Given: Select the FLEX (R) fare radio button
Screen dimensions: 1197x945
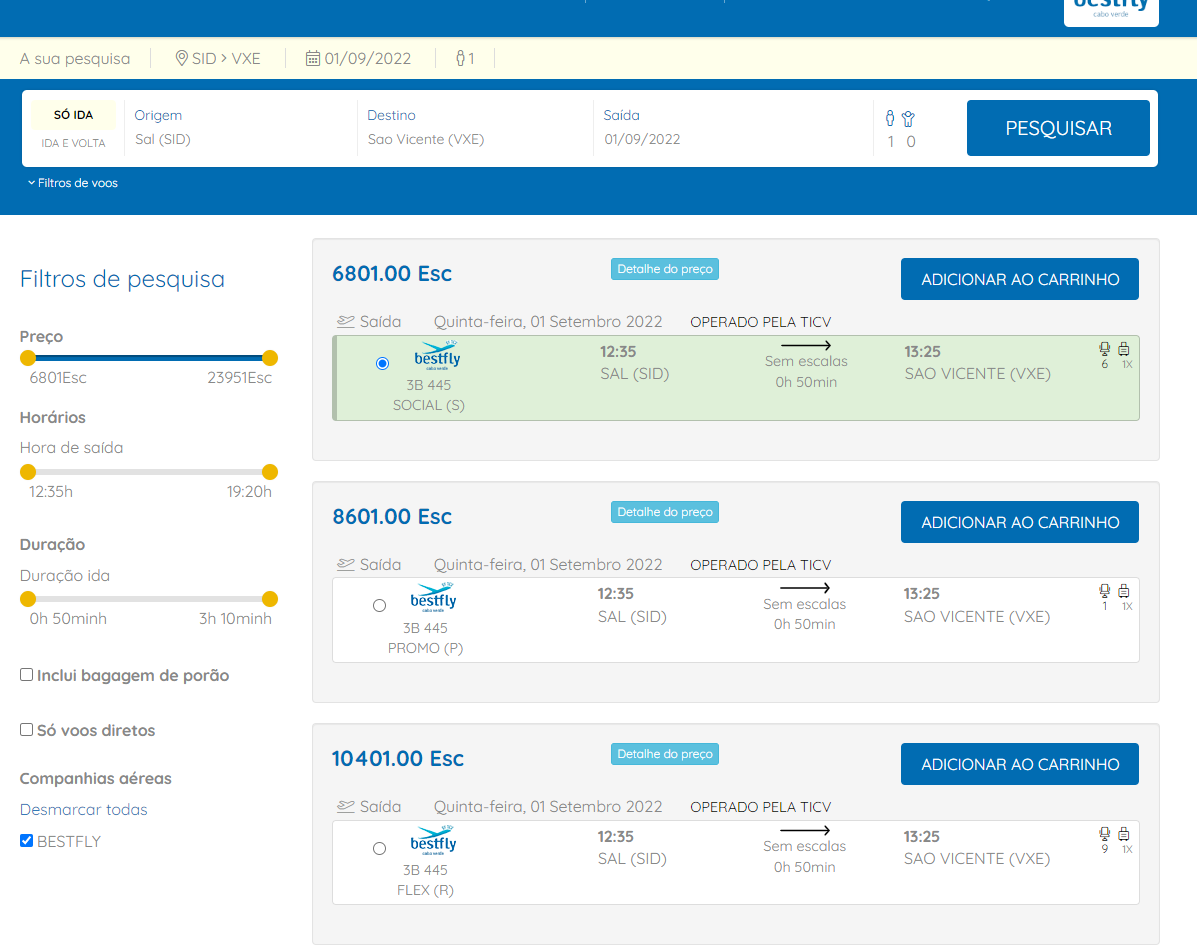Looking at the screenshot, I should pyautogui.click(x=379, y=848).
